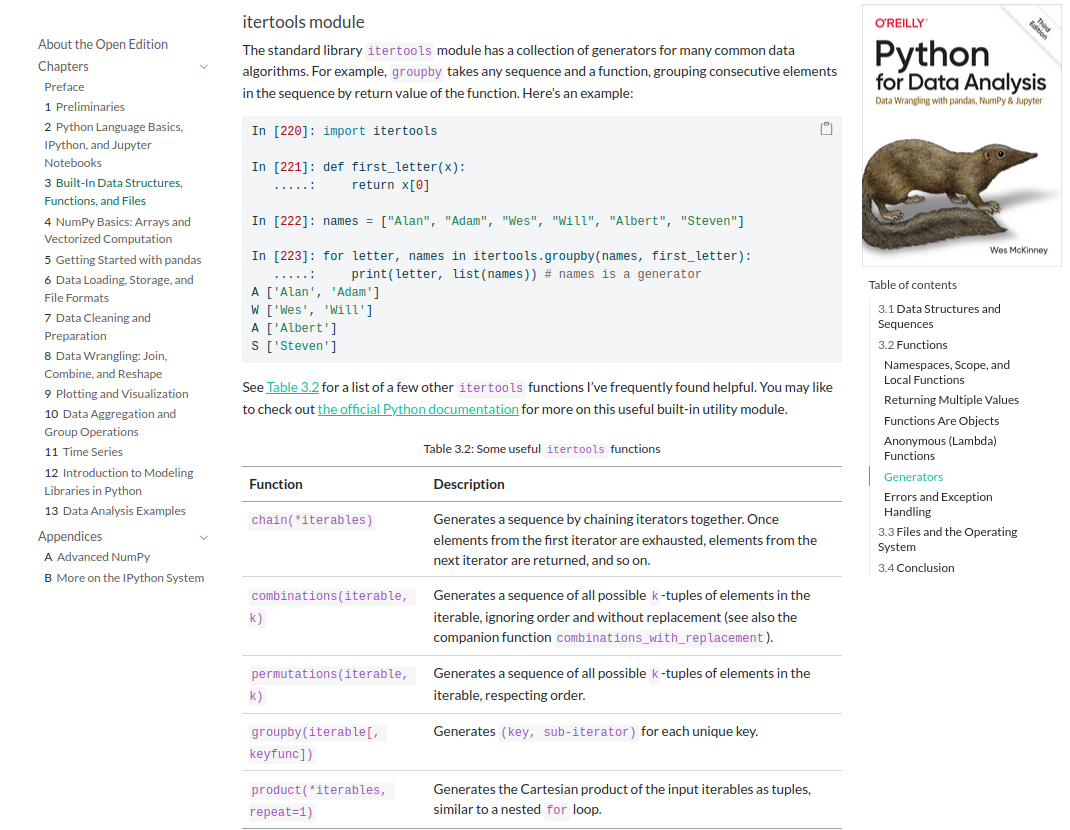Open chapter 10 Data Aggregation
The width and height of the screenshot is (1070, 830).
(110, 423)
